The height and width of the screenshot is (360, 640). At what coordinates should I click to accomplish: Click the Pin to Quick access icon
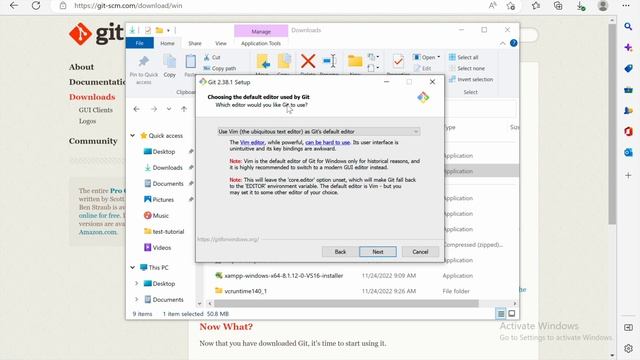tap(143, 62)
